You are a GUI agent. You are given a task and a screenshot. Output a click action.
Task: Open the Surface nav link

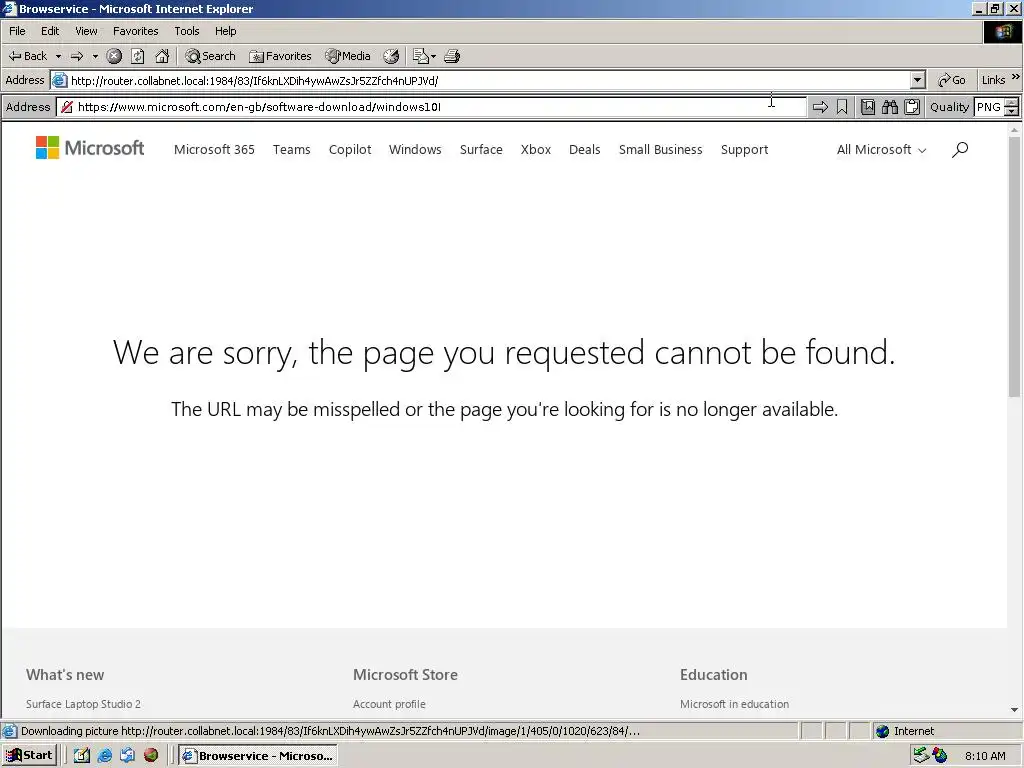click(481, 150)
